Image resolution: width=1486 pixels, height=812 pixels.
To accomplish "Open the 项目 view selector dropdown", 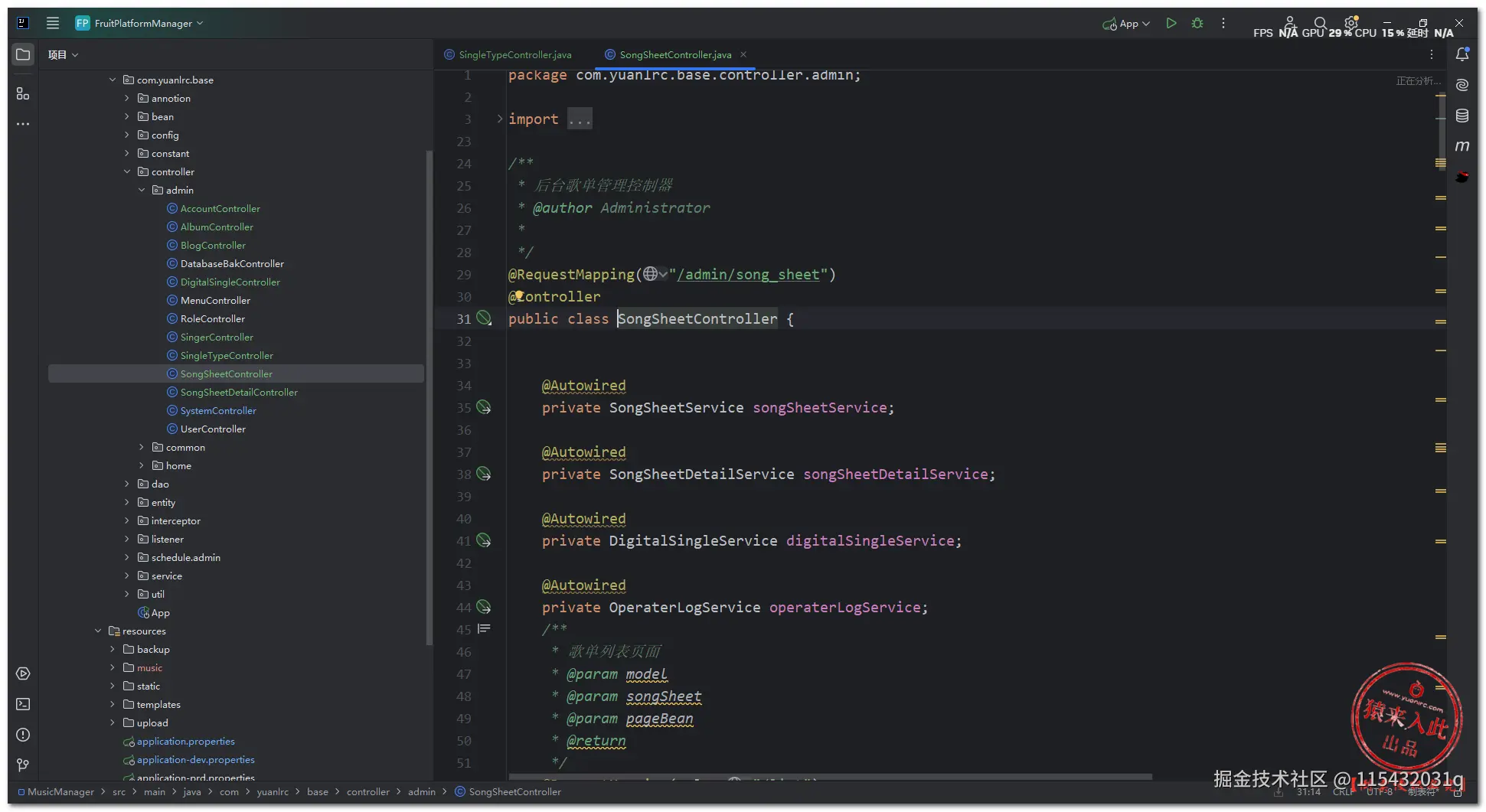I will tap(63, 54).
